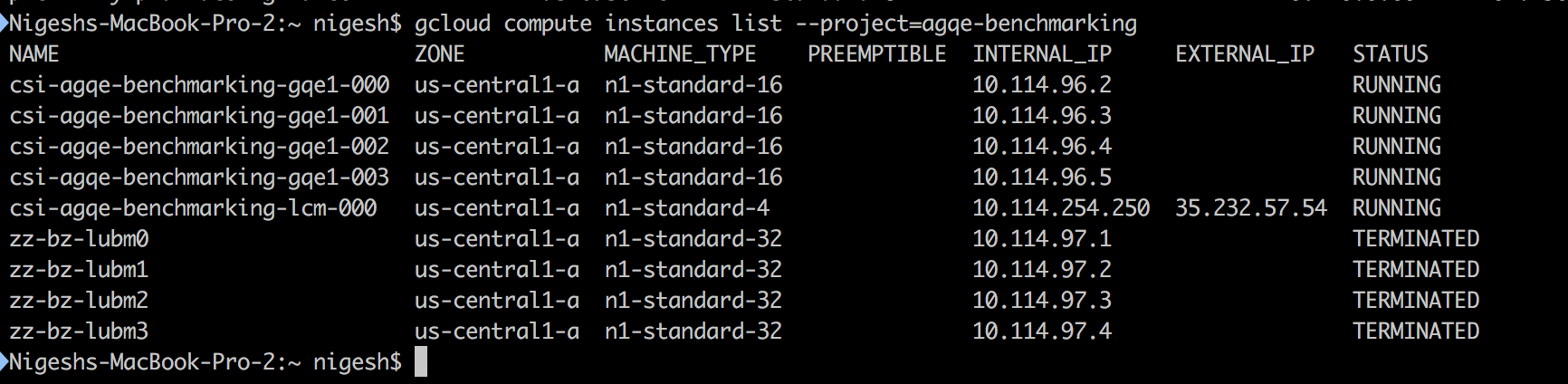Click the EXTERNAL_IP column header
This screenshot has width=1568, height=384.
(1244, 54)
